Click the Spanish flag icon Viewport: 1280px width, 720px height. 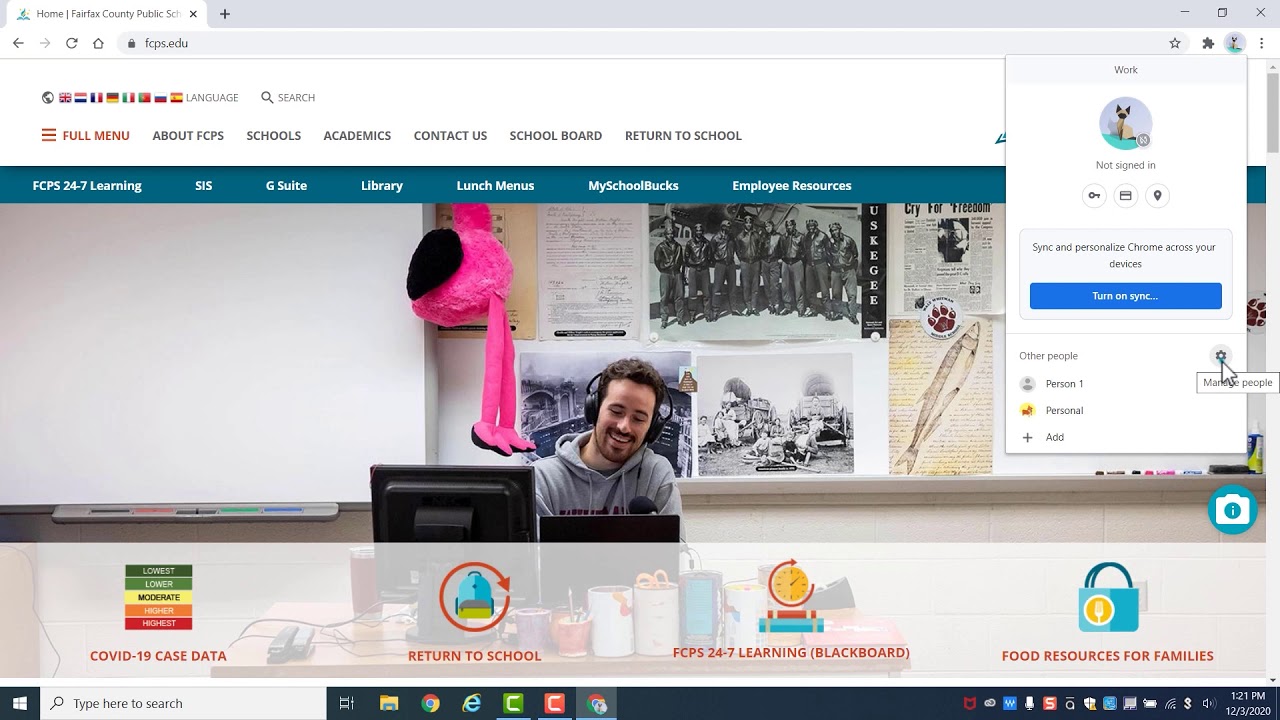(x=176, y=98)
